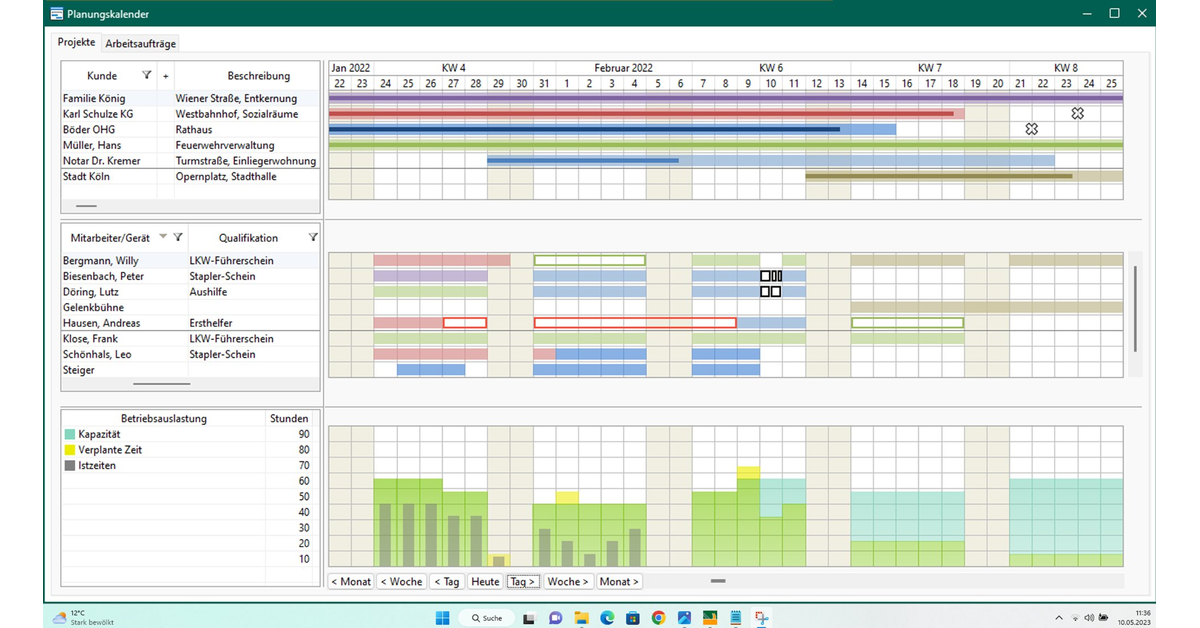Click the plus icon in customer header
1200x628 pixels.
165,76
